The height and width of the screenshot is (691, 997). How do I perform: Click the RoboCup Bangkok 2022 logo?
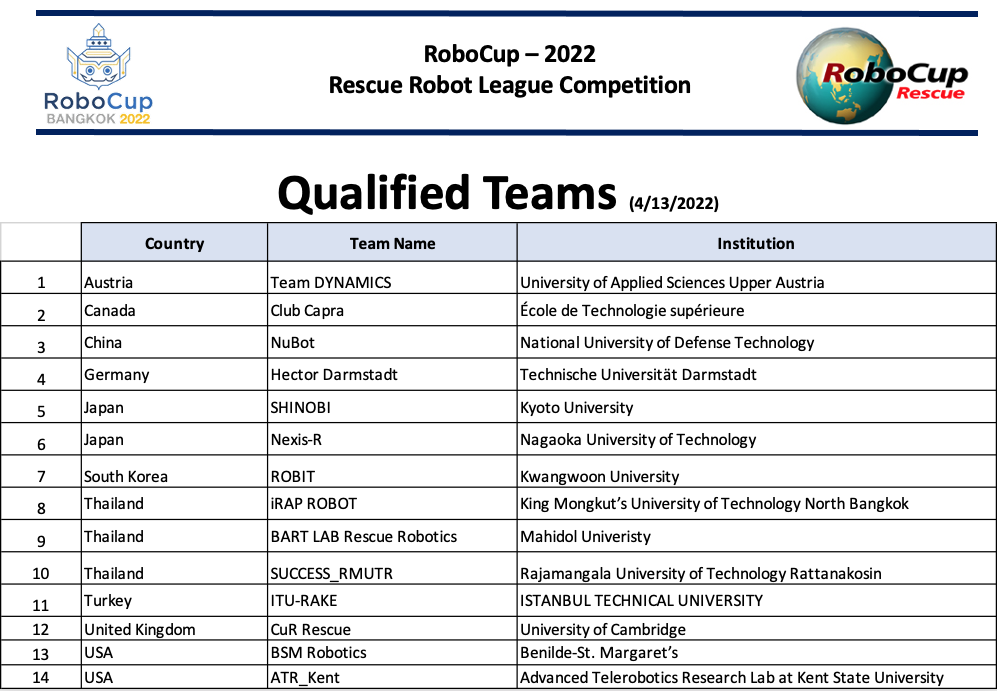coord(99,74)
